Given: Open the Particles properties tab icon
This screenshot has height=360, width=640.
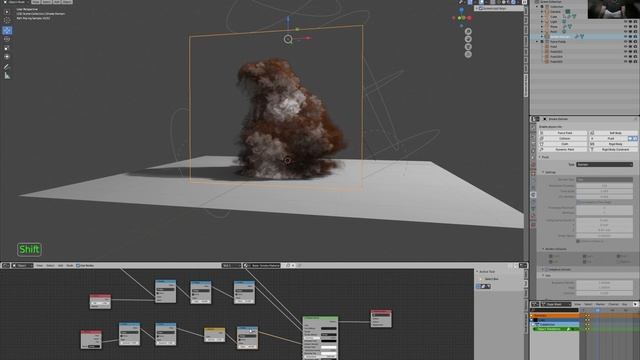Looking at the screenshot, I should pos(533,187).
